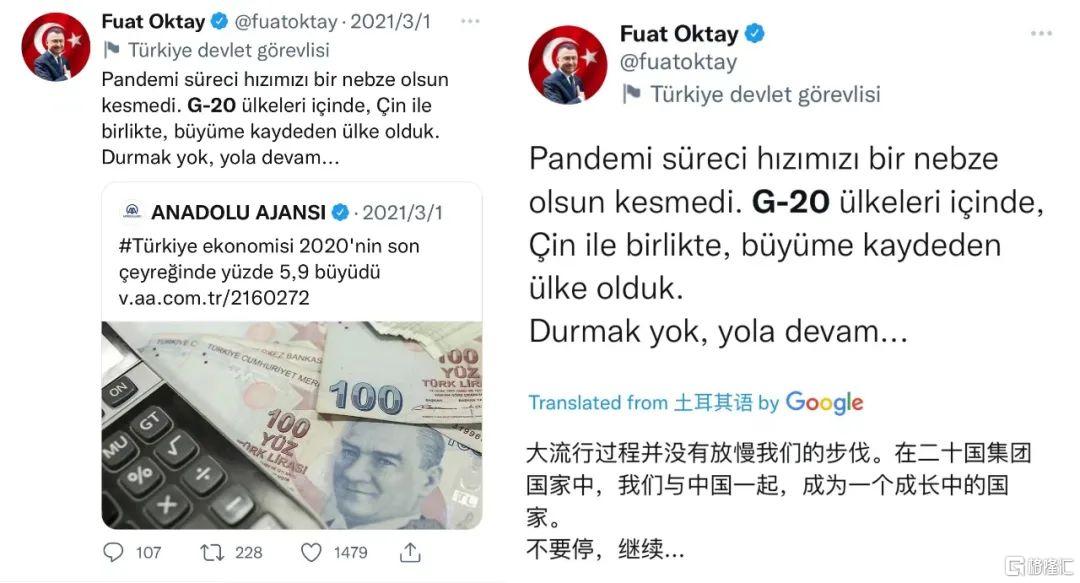This screenshot has width=1080, height=583.
Task: Open three-dot menu on left tweet
Action: tap(470, 21)
